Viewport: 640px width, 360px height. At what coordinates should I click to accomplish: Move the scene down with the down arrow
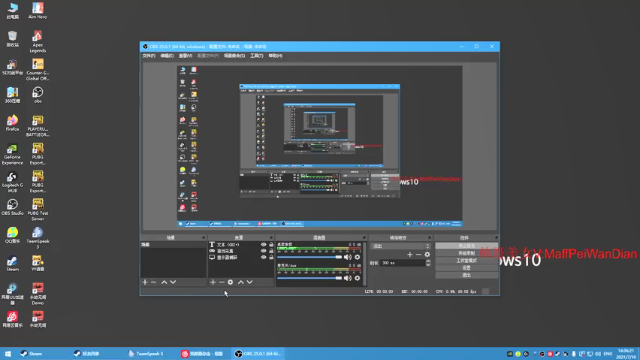click(x=173, y=282)
